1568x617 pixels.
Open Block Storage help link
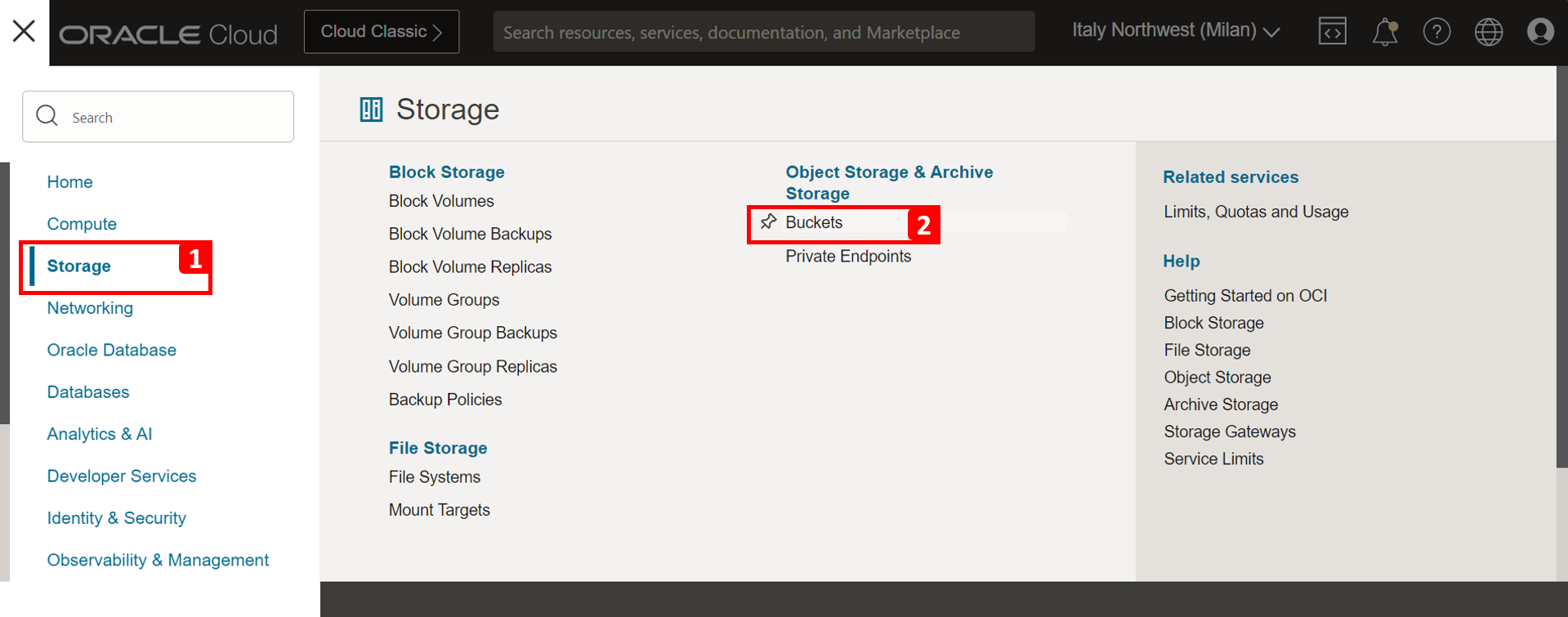coord(1213,323)
